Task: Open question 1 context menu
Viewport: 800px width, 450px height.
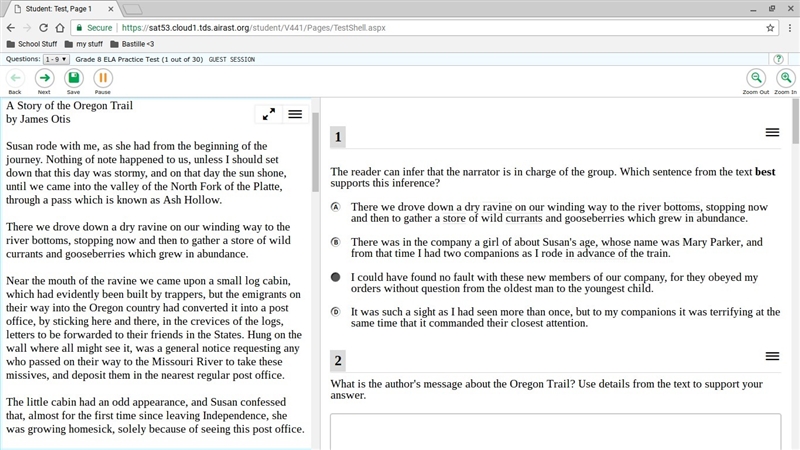Action: 772,133
